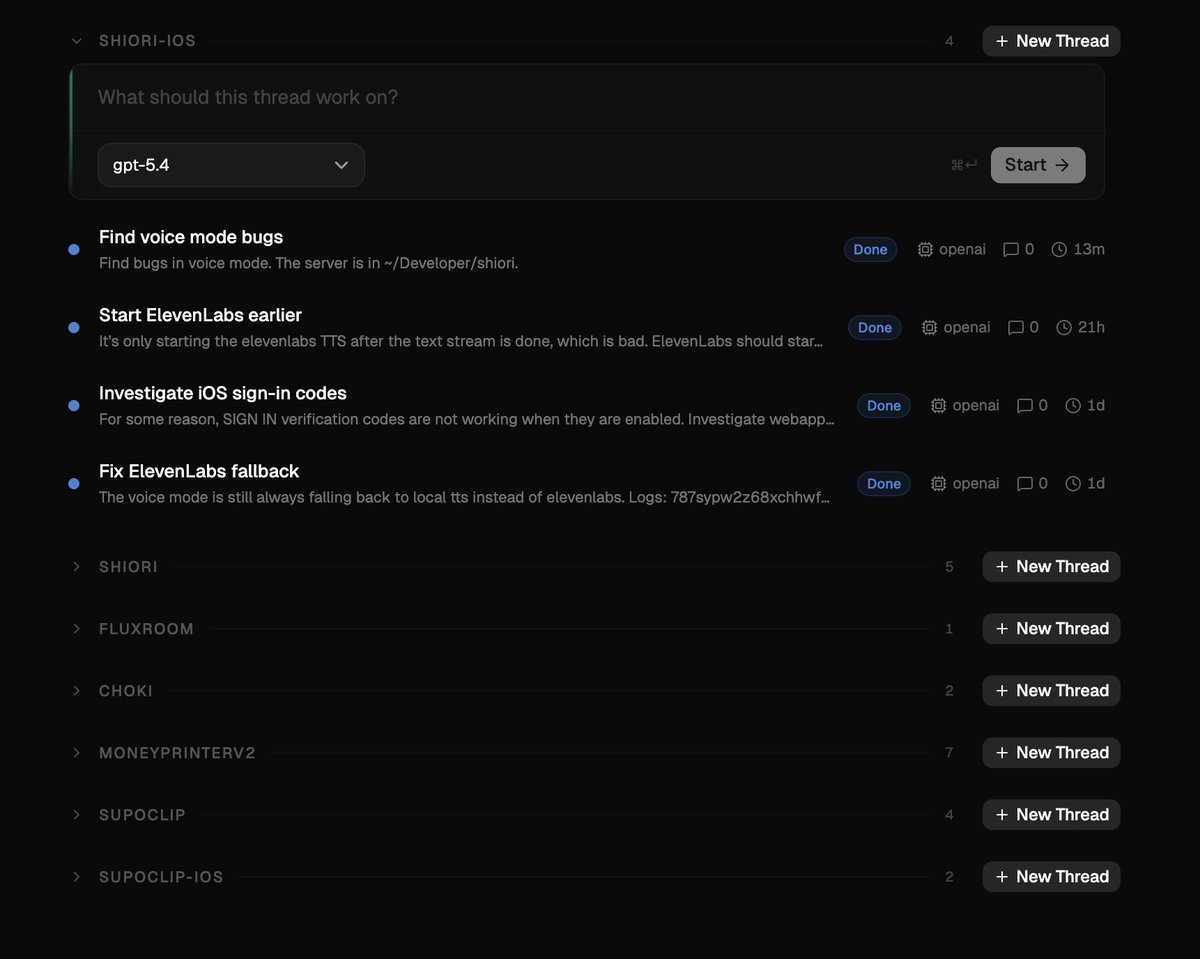Collapse the SHIORI-IOS section
The height and width of the screenshot is (959, 1200).
pos(76,41)
